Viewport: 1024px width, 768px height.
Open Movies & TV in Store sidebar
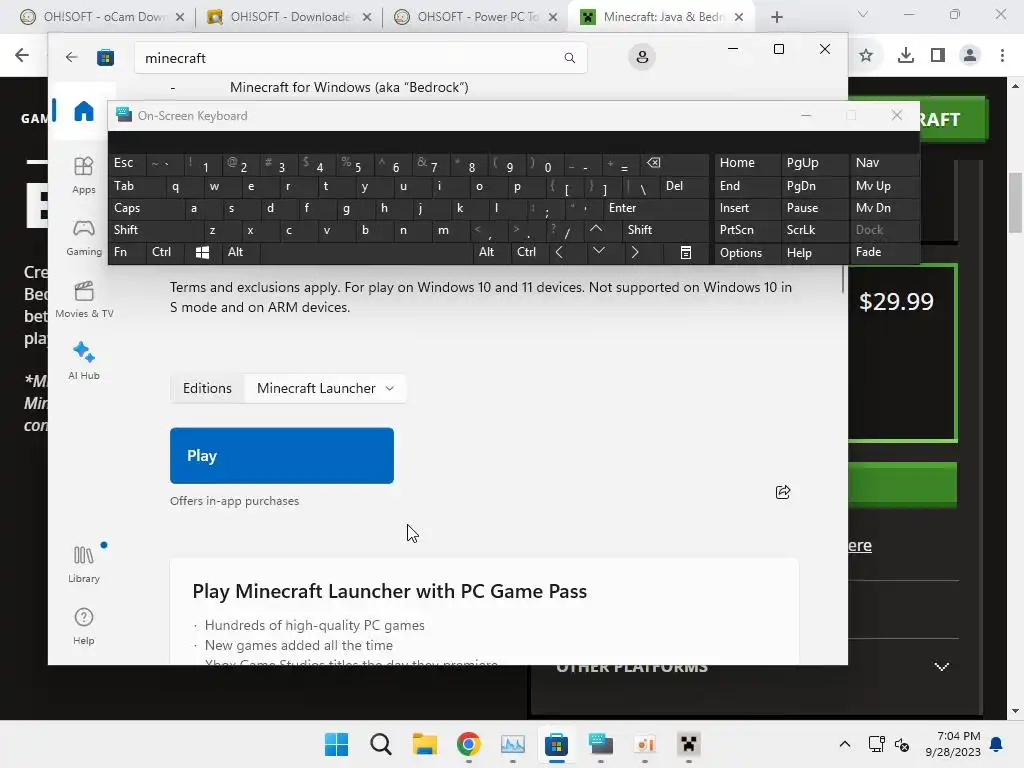pos(84,299)
